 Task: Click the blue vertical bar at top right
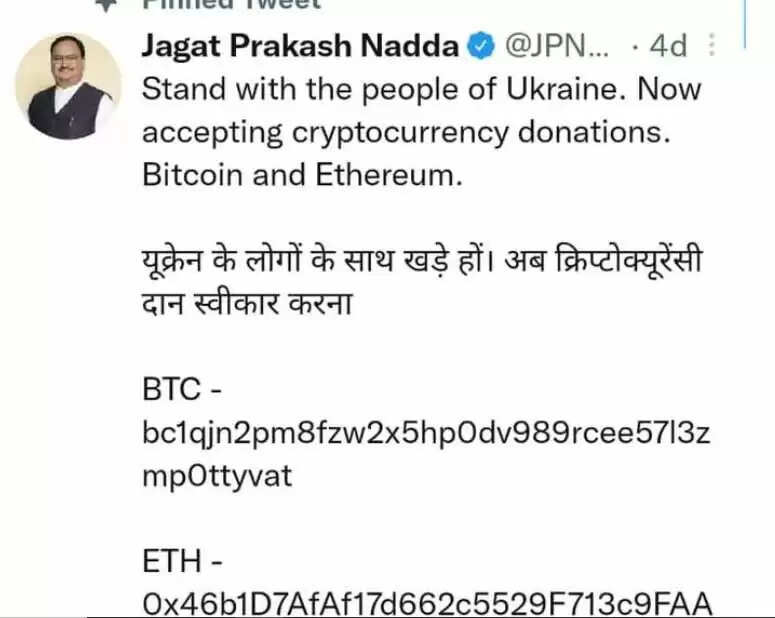(744, 24)
